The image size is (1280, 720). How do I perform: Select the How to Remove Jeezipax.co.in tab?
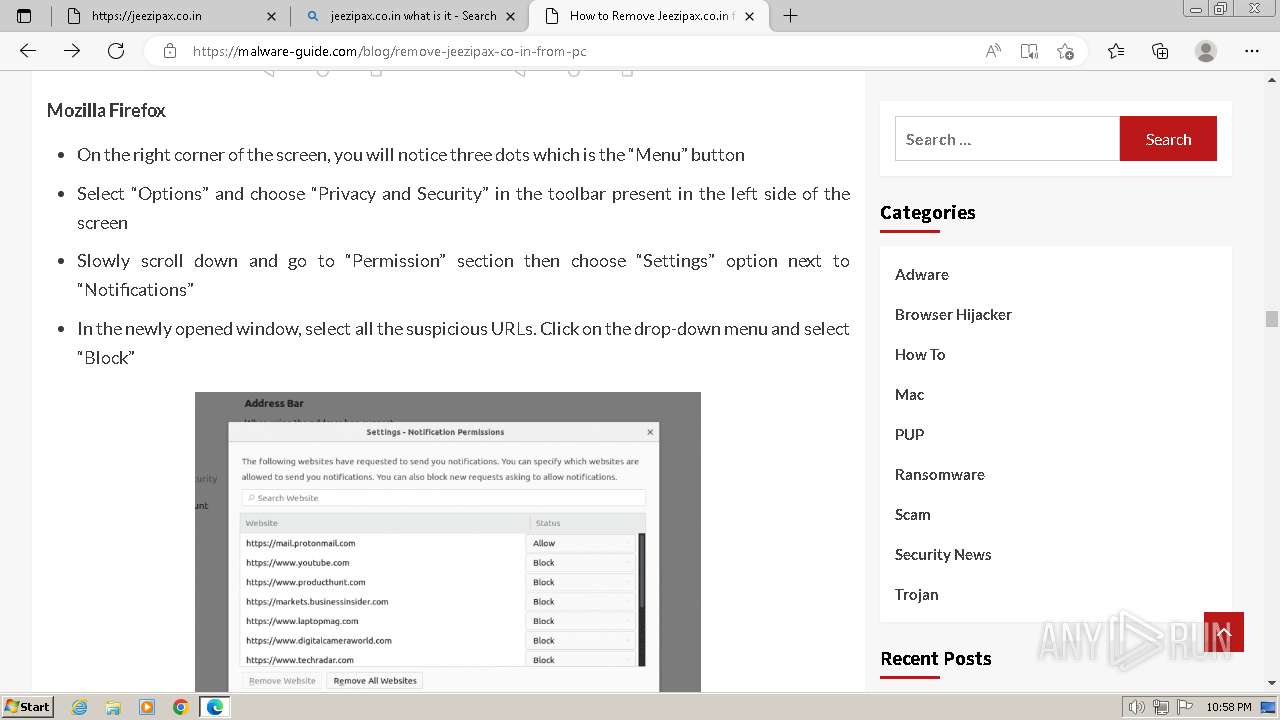pyautogui.click(x=648, y=16)
